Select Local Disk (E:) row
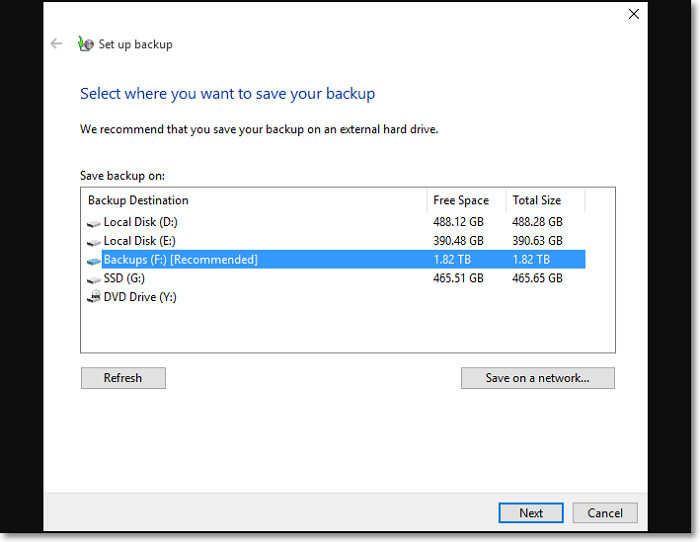 pos(141,241)
